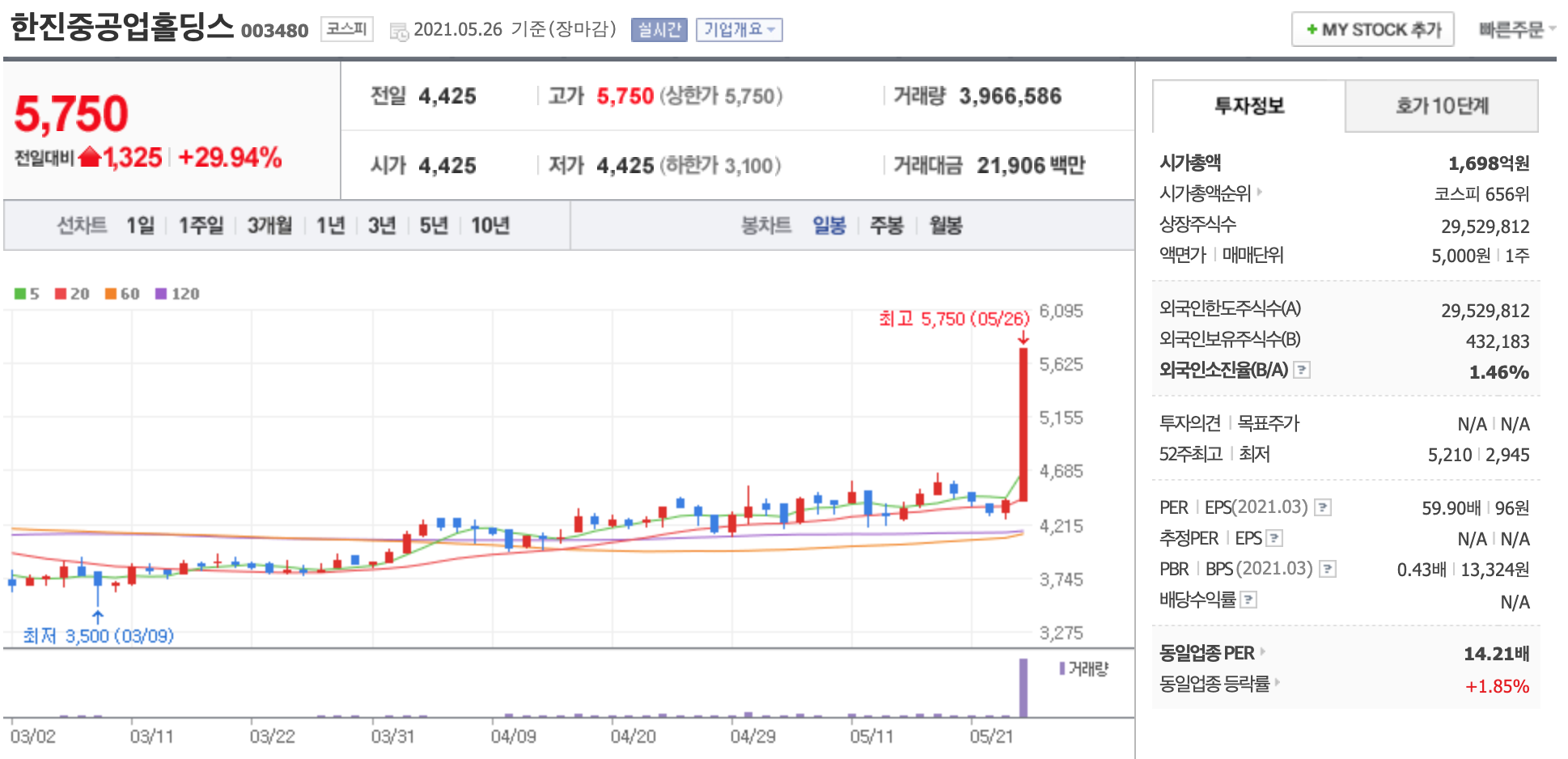
Task: Open the 기업개요 dropdown
Action: pos(739,30)
